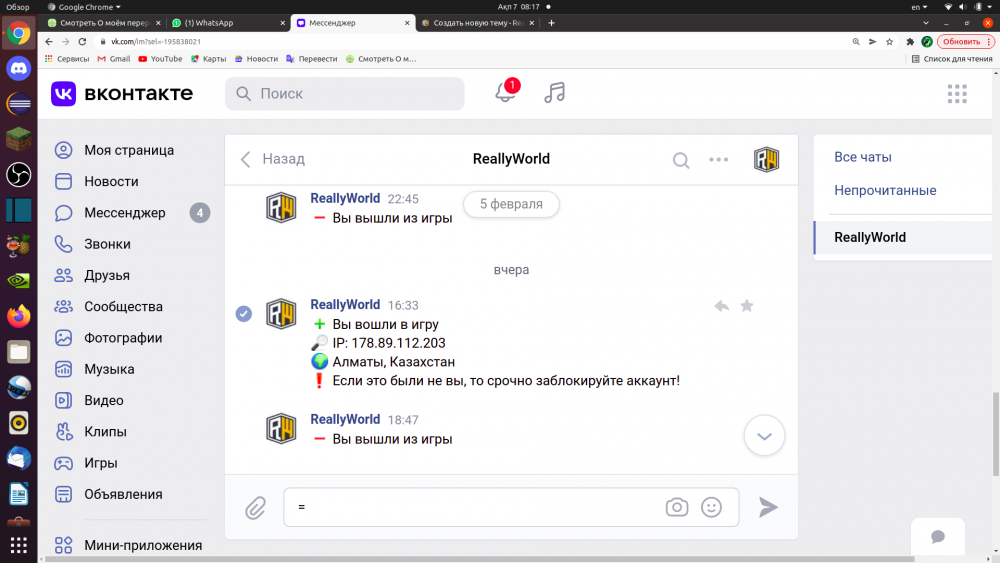Launch Discord from the dock
This screenshot has height=563, width=1000.
(18, 68)
